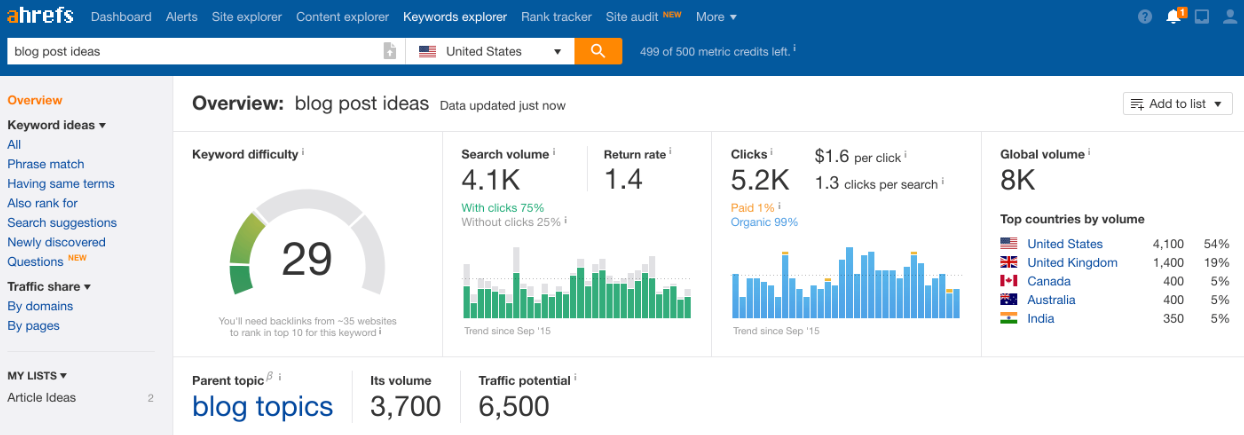
Task: Click the Keyword difficulty info icon
Action: click(303, 152)
